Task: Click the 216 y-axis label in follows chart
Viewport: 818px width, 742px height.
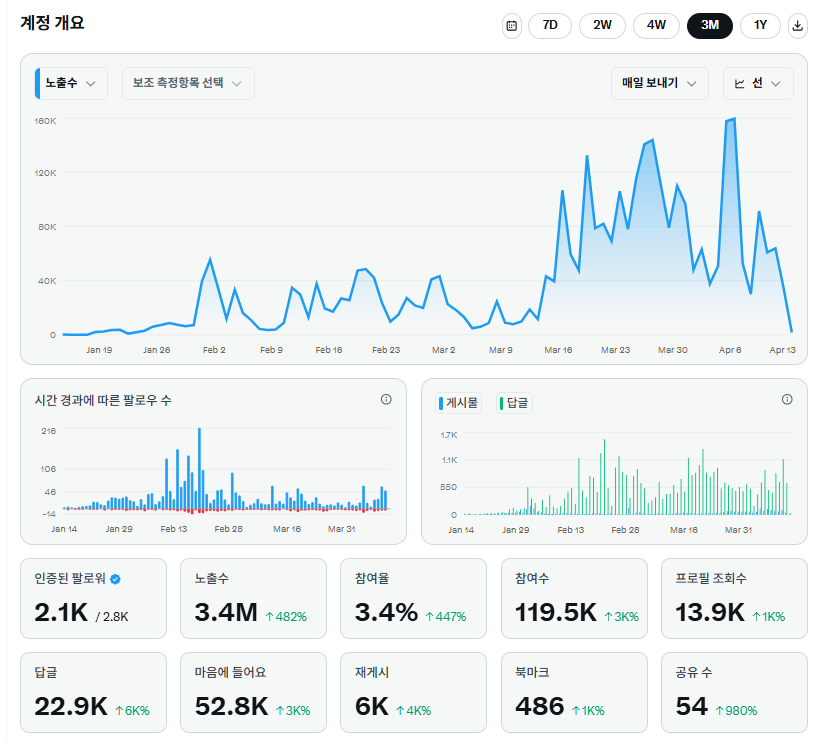Action: tap(49, 431)
